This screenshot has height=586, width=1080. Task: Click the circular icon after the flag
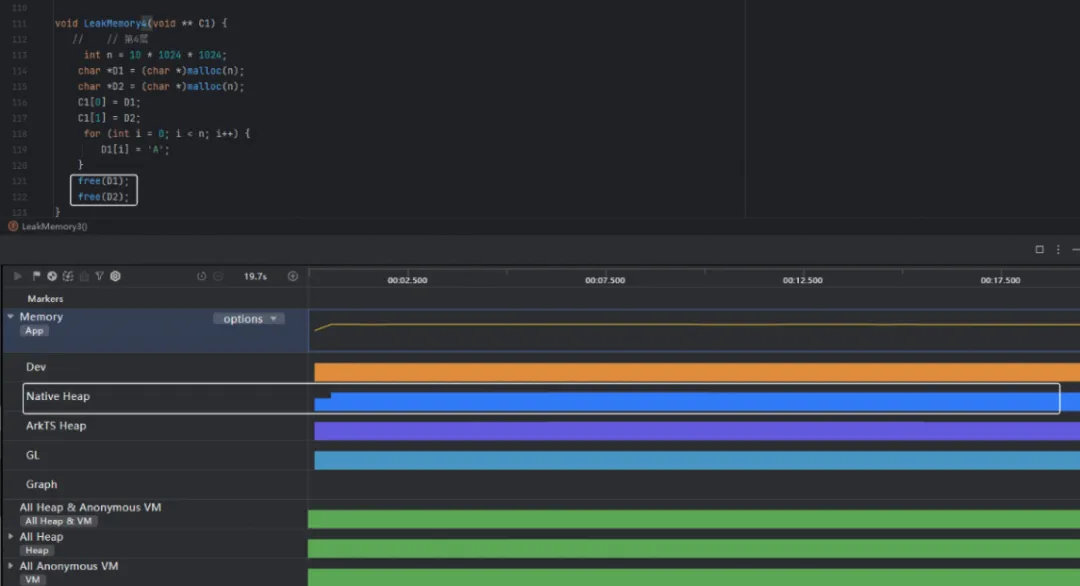click(x=52, y=276)
